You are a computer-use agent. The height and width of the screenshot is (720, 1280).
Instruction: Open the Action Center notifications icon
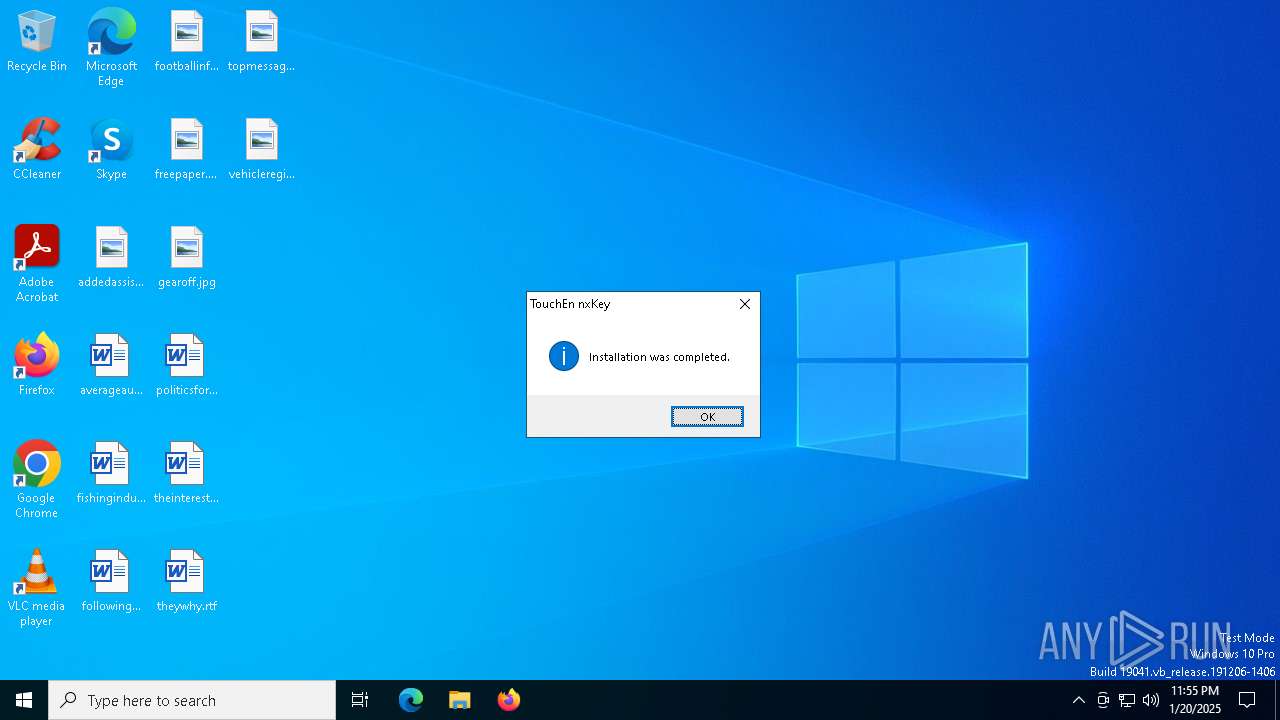(1247, 700)
